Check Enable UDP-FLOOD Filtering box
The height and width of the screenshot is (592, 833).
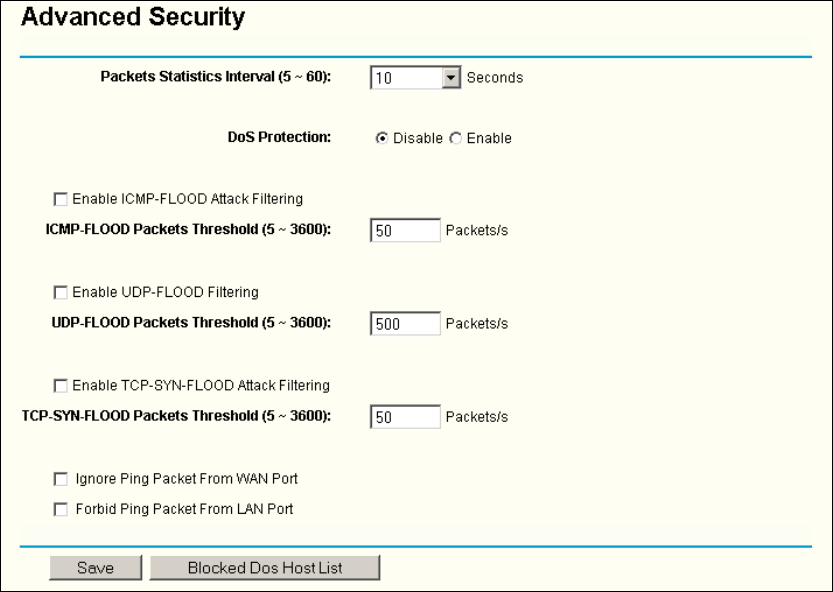62,293
